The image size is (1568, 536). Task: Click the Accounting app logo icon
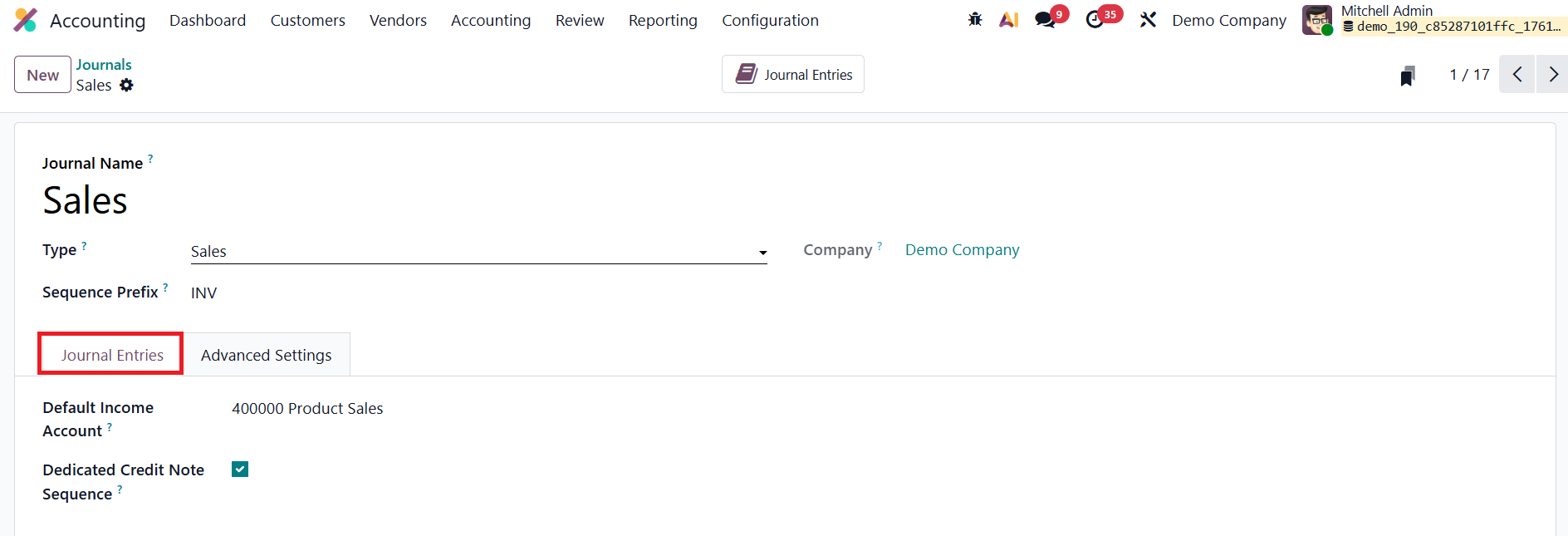(26, 20)
